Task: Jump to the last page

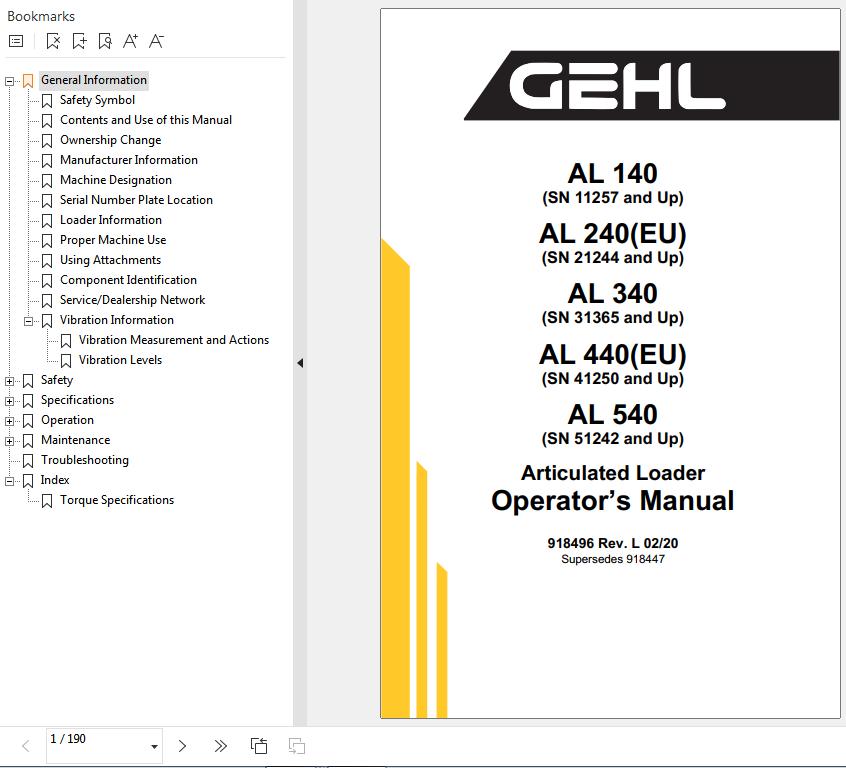Action: point(220,746)
